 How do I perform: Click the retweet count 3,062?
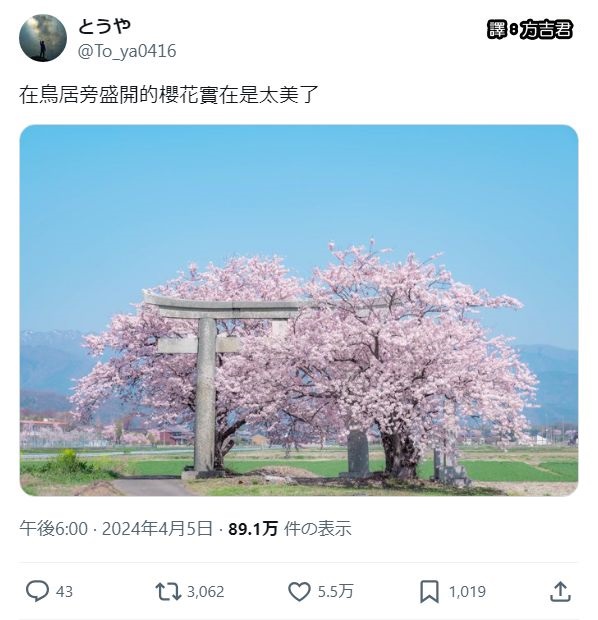pyautogui.click(x=205, y=592)
